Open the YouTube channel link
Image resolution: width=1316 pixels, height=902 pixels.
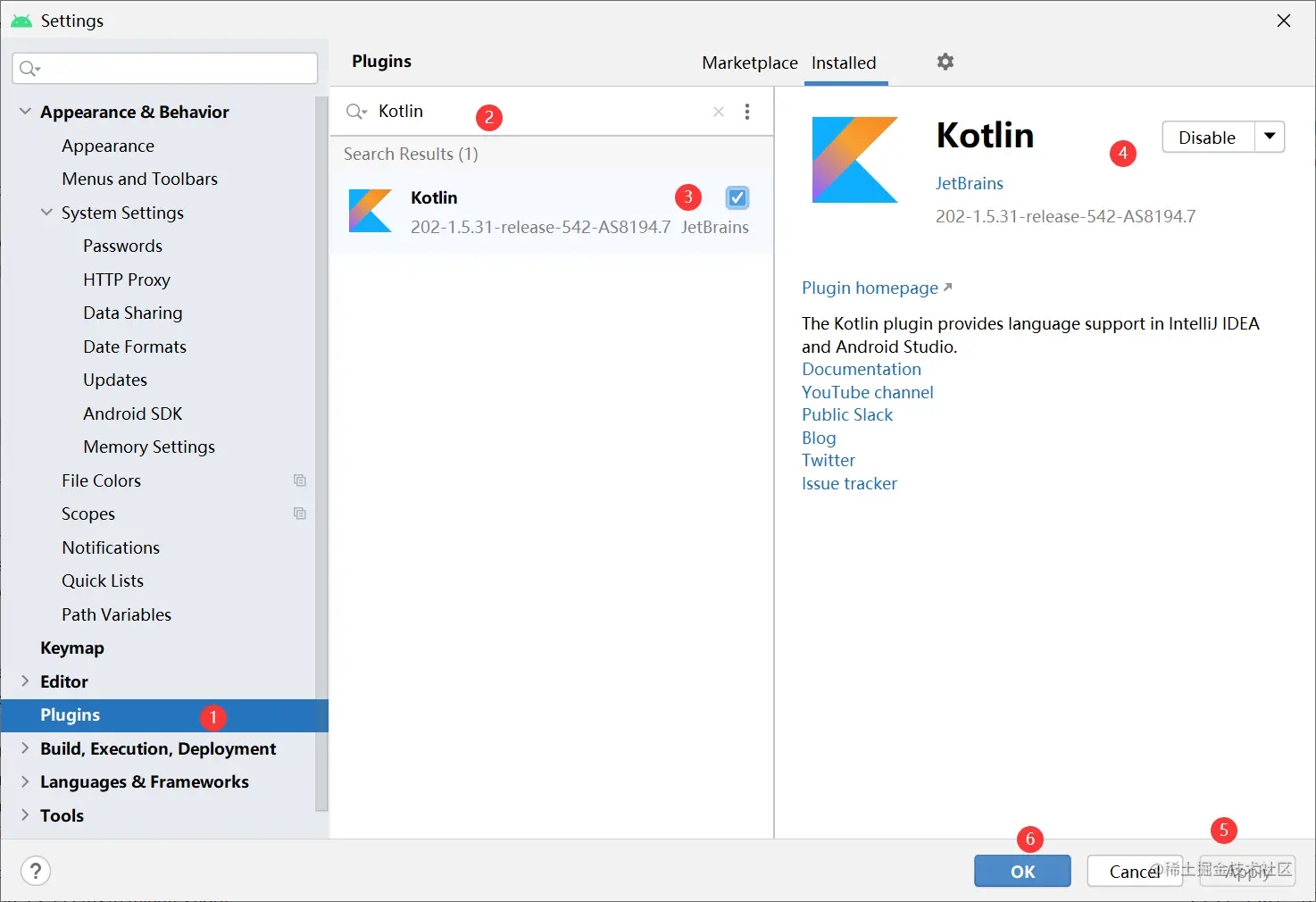pos(868,392)
